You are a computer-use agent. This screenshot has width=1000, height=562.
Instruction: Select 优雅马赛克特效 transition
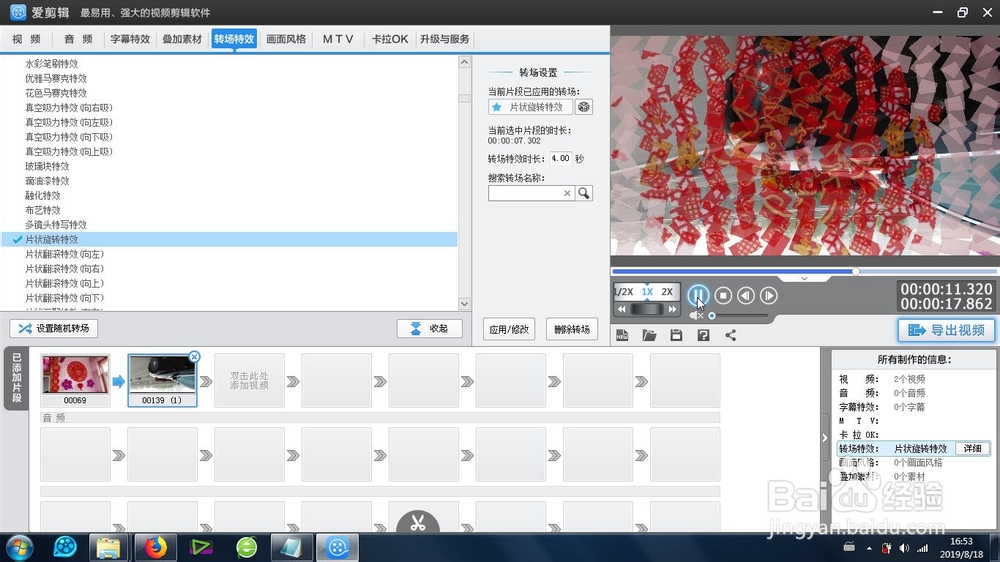(56, 78)
